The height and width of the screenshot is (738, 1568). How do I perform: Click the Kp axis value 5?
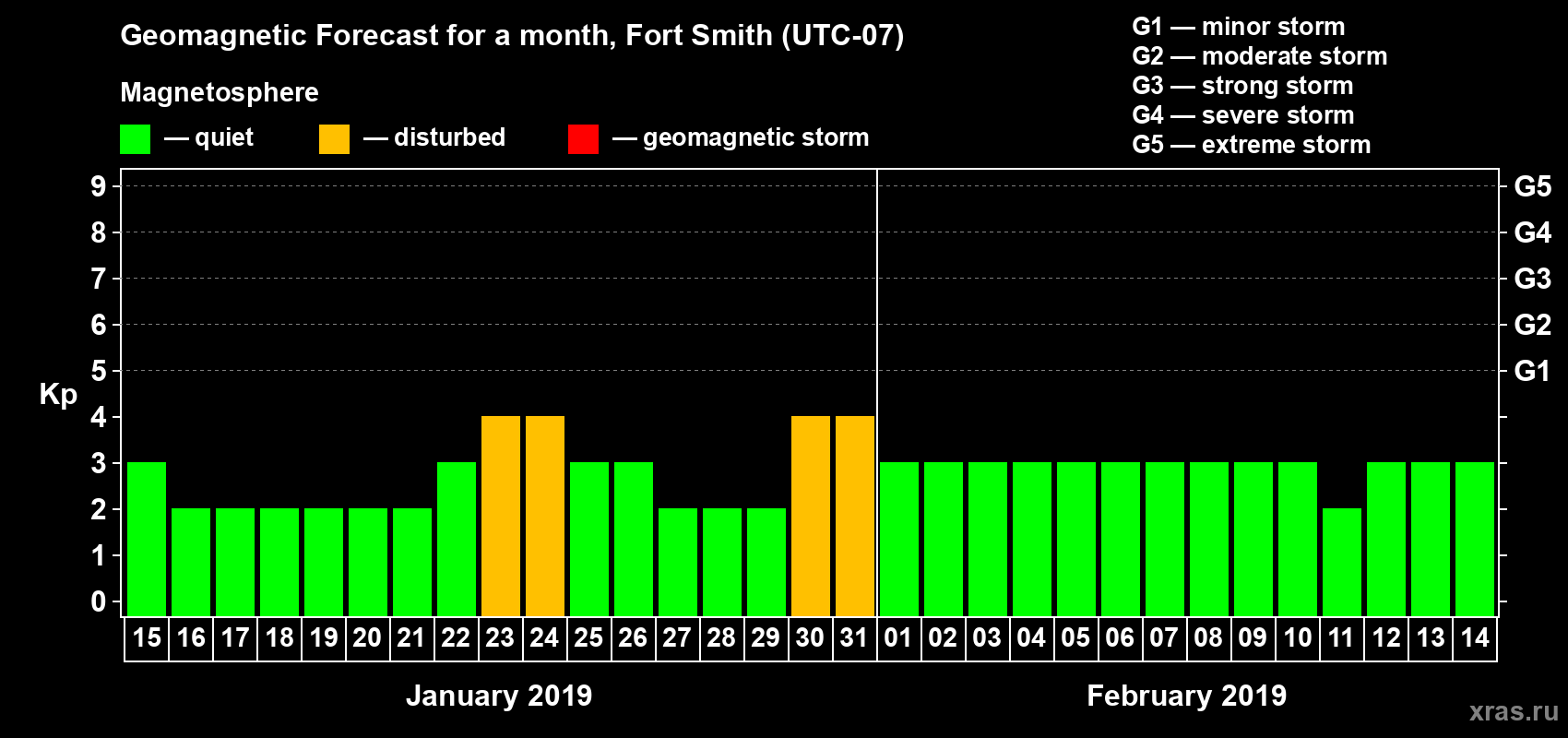[x=99, y=371]
